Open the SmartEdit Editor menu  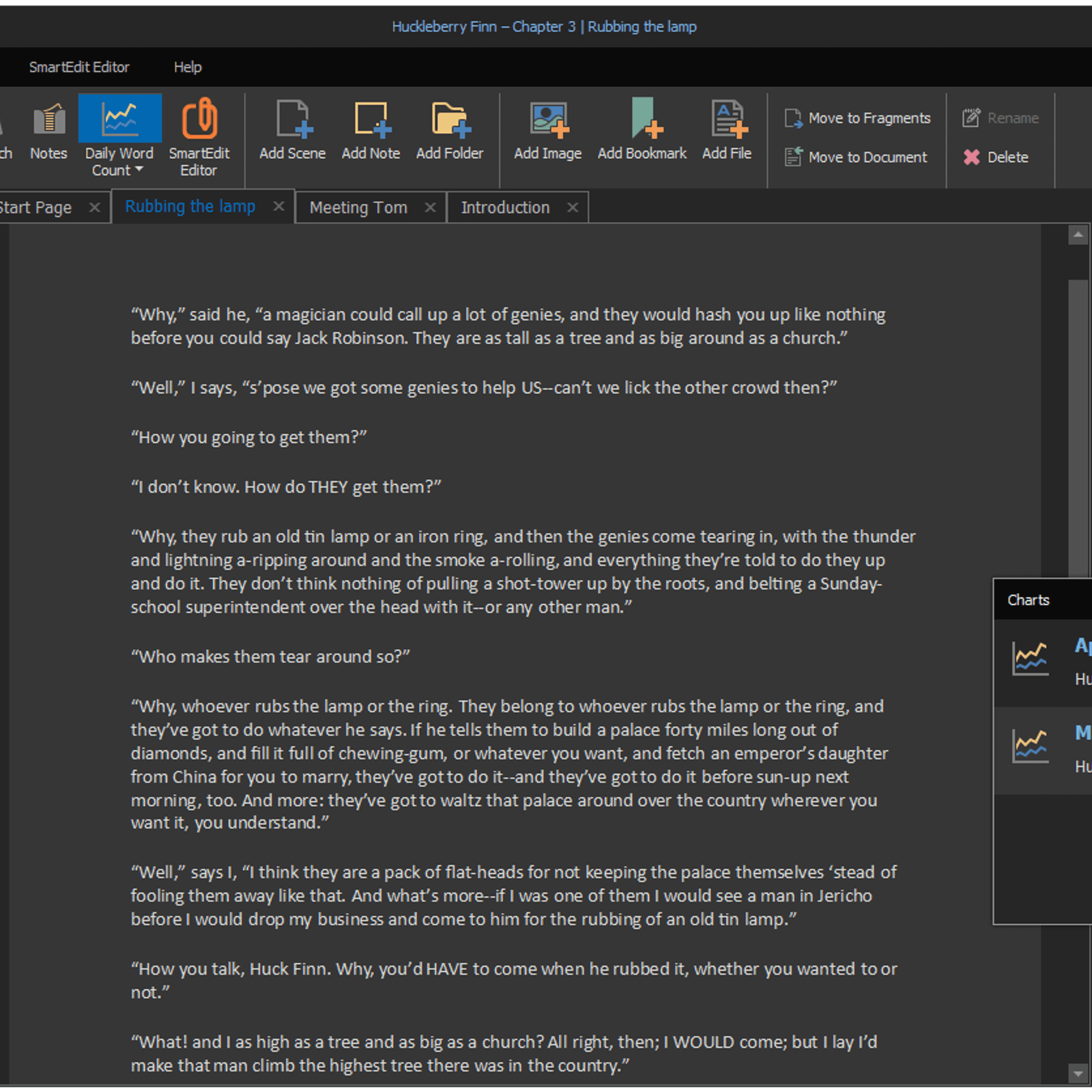79,67
